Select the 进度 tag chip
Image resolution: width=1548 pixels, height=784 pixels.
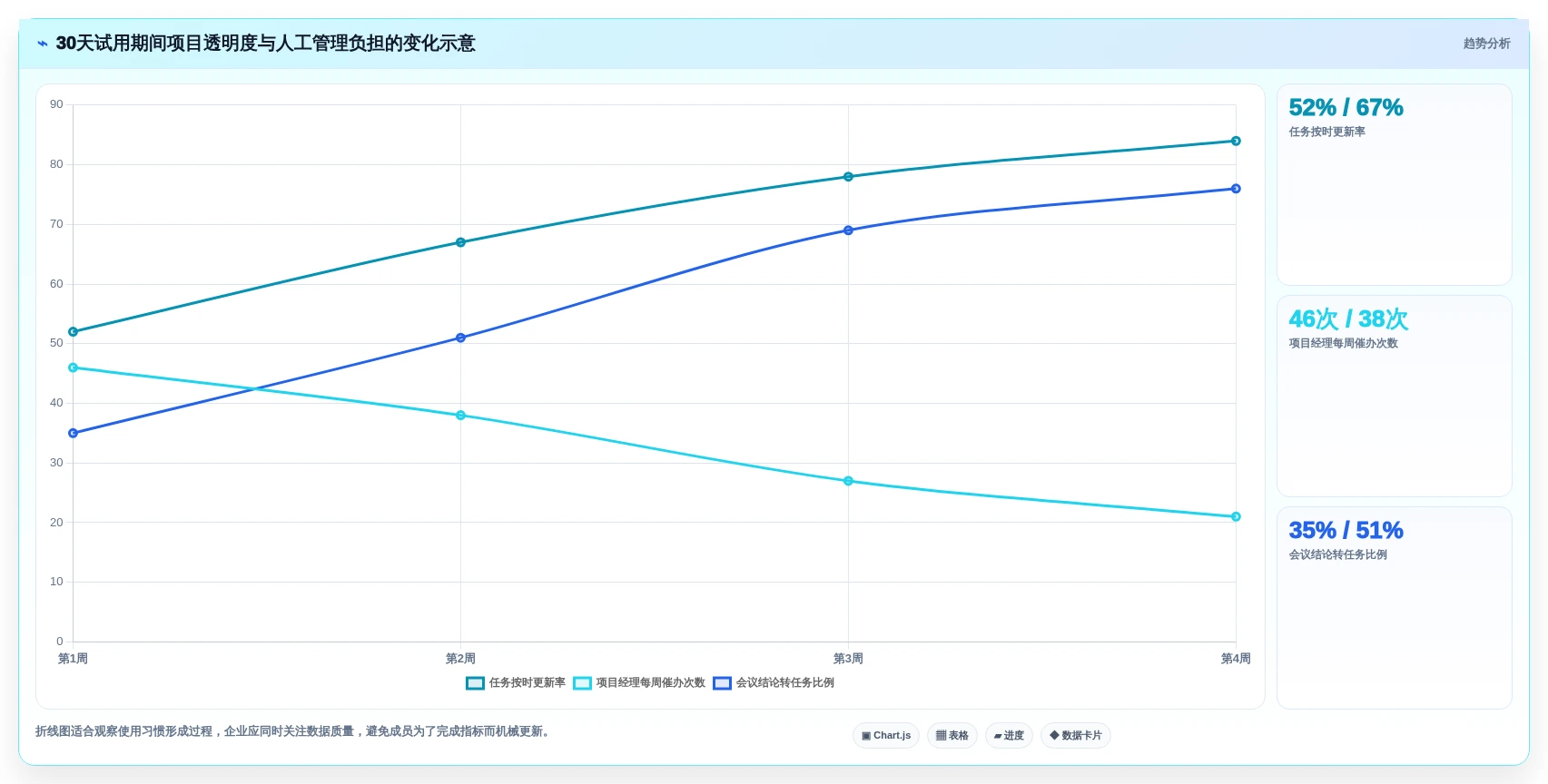1009,736
